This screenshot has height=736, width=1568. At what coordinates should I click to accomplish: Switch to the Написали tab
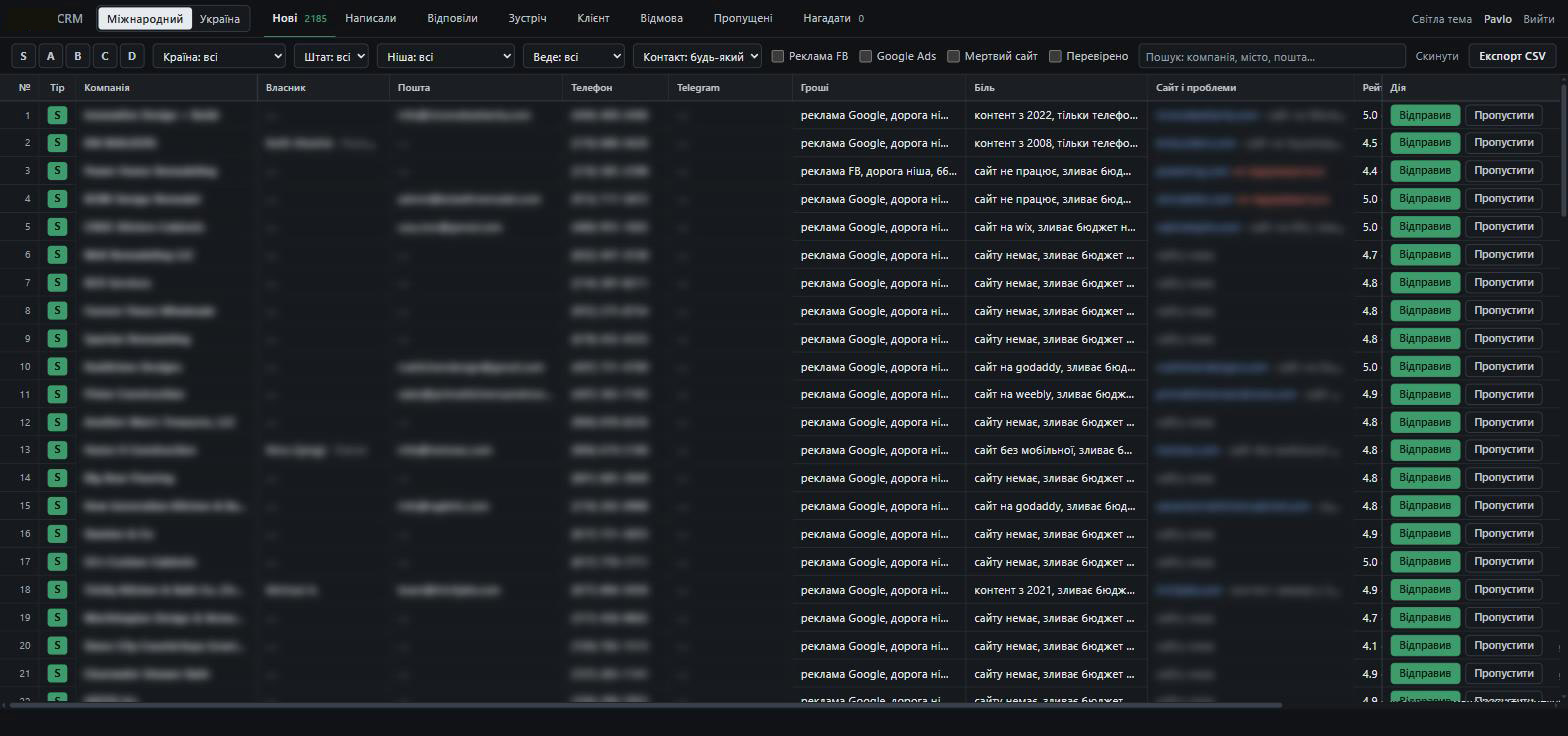(x=370, y=18)
